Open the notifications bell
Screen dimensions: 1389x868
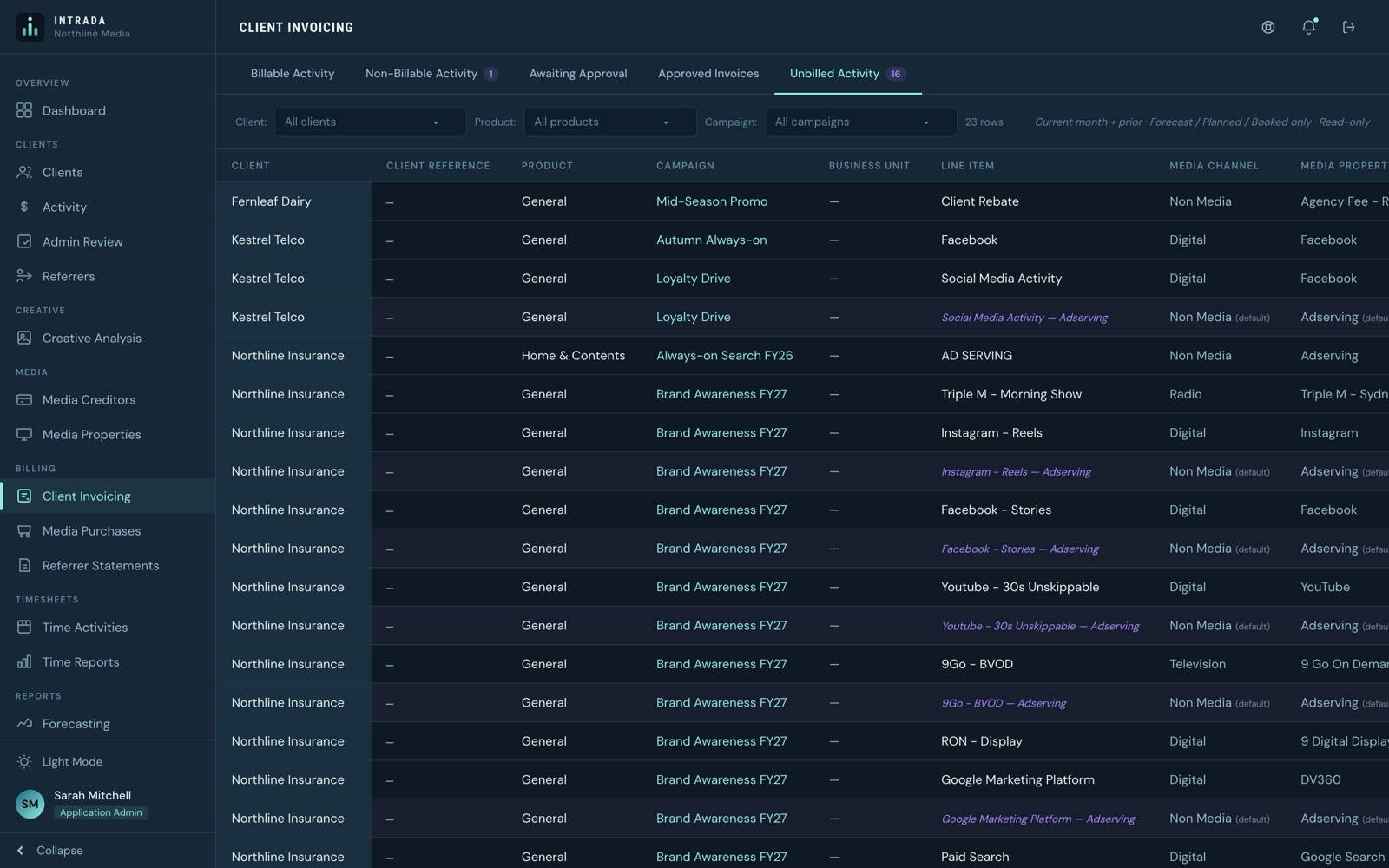tap(1308, 27)
